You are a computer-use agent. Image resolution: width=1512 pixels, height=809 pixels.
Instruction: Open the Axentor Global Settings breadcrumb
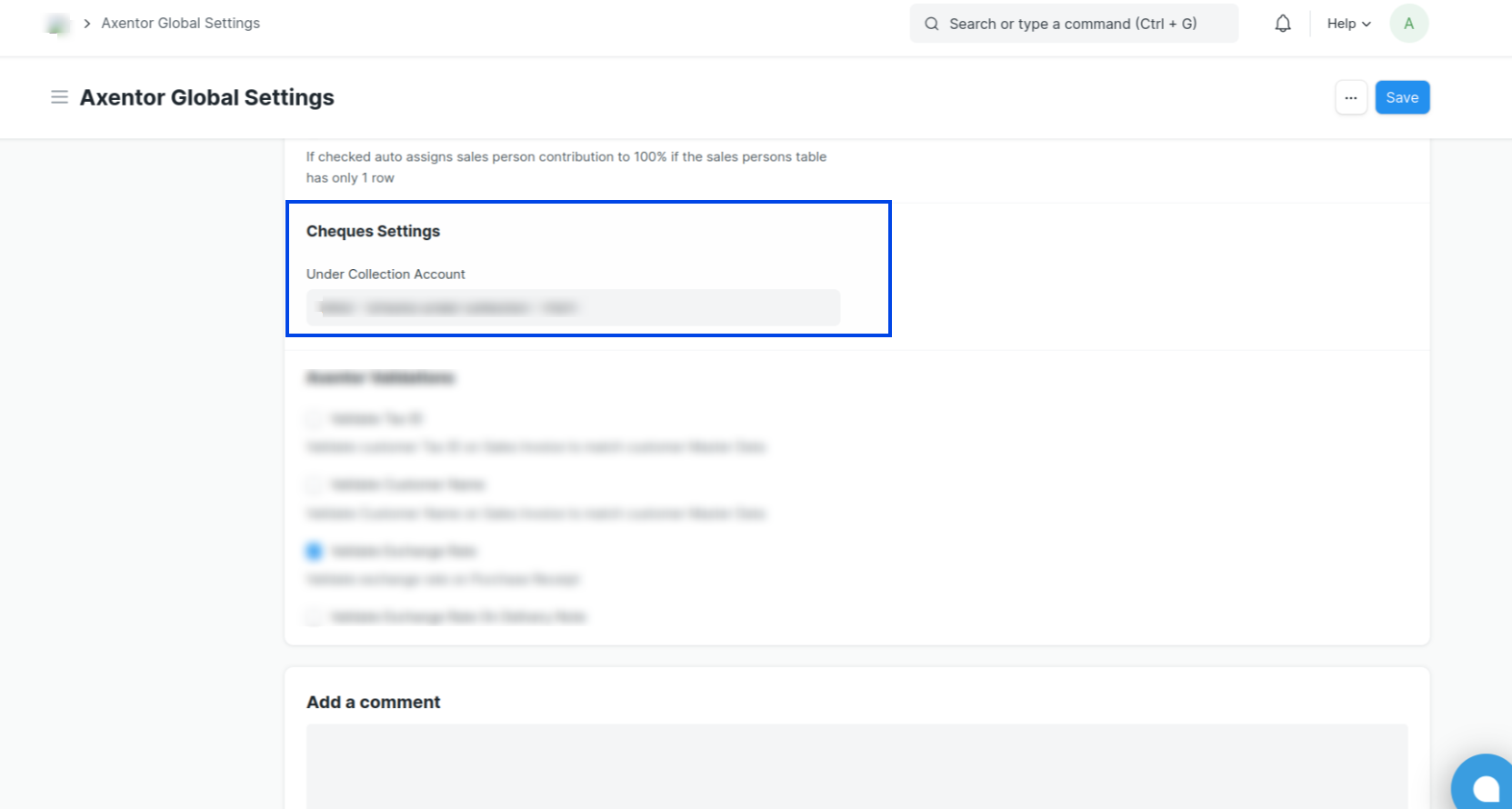tap(180, 24)
